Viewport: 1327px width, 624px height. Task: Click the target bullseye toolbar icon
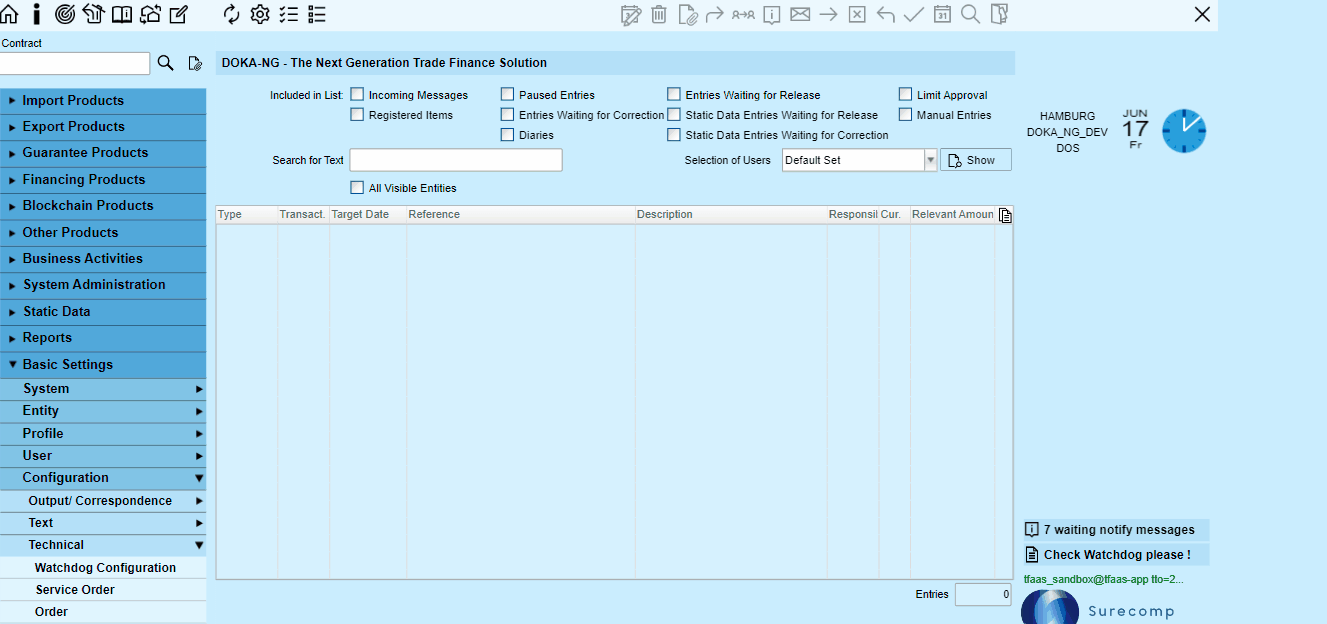click(65, 14)
